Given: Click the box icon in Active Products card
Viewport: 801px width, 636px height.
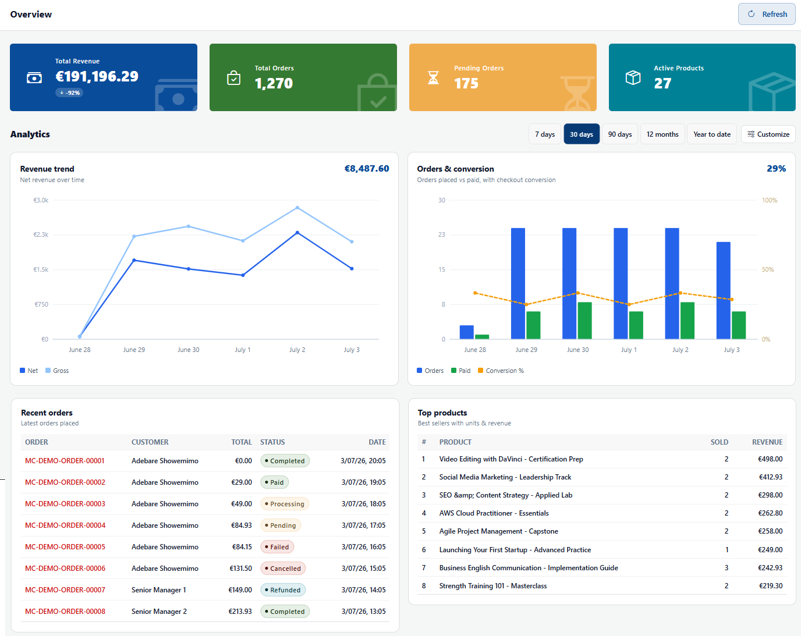Looking at the screenshot, I should (x=633, y=78).
